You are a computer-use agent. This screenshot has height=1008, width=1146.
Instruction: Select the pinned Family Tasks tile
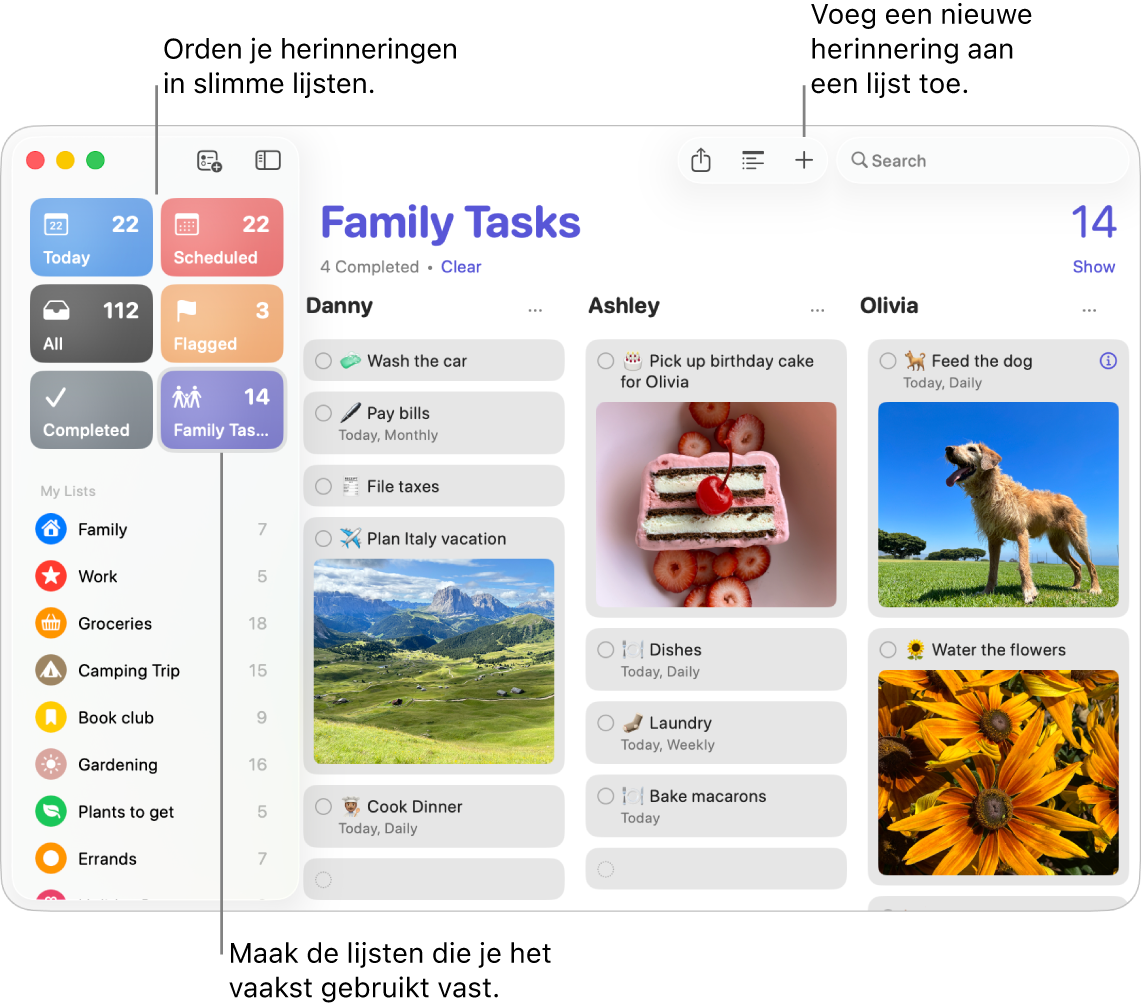click(222, 410)
